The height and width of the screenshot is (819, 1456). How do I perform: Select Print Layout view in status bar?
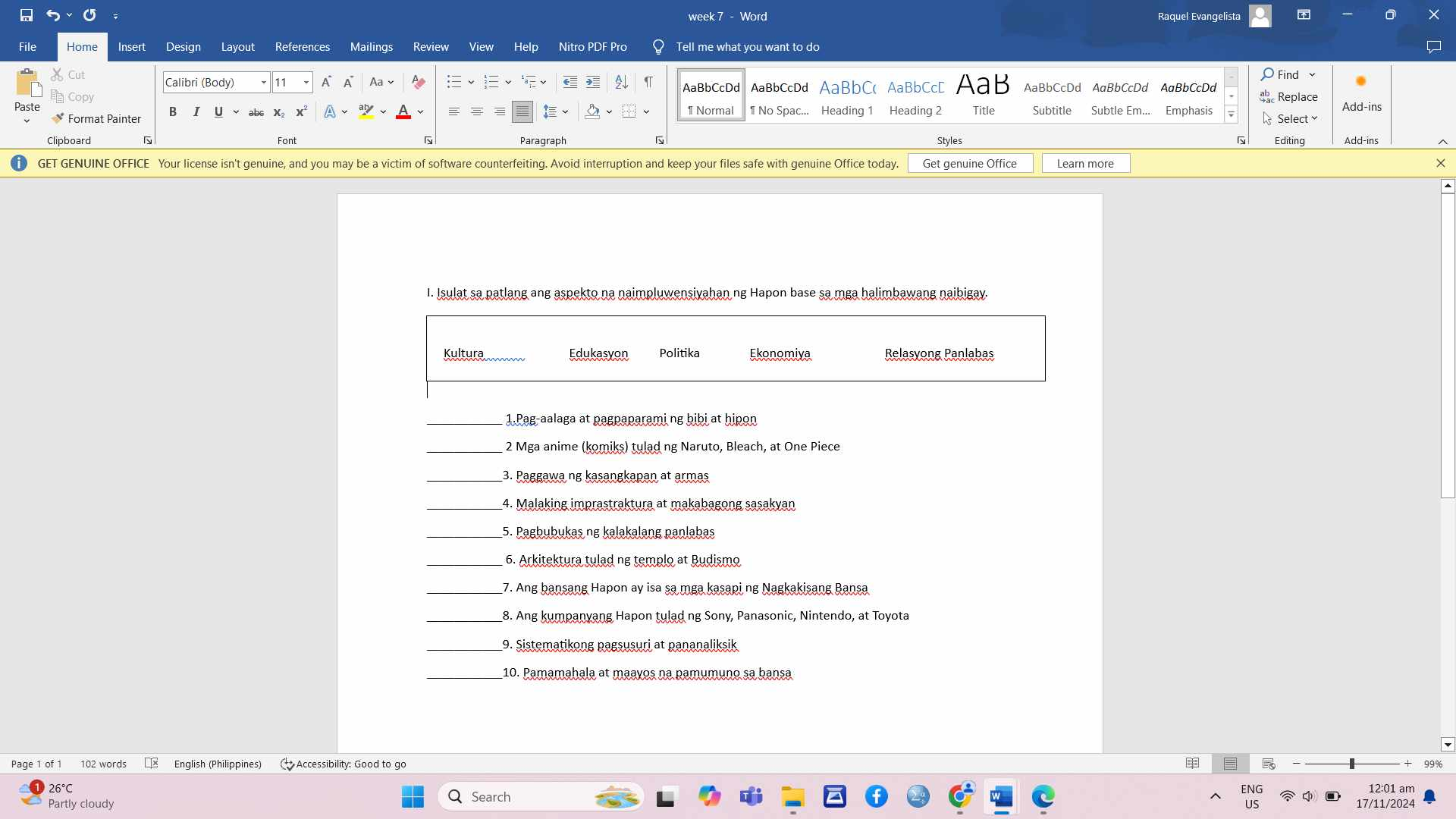tap(1230, 764)
